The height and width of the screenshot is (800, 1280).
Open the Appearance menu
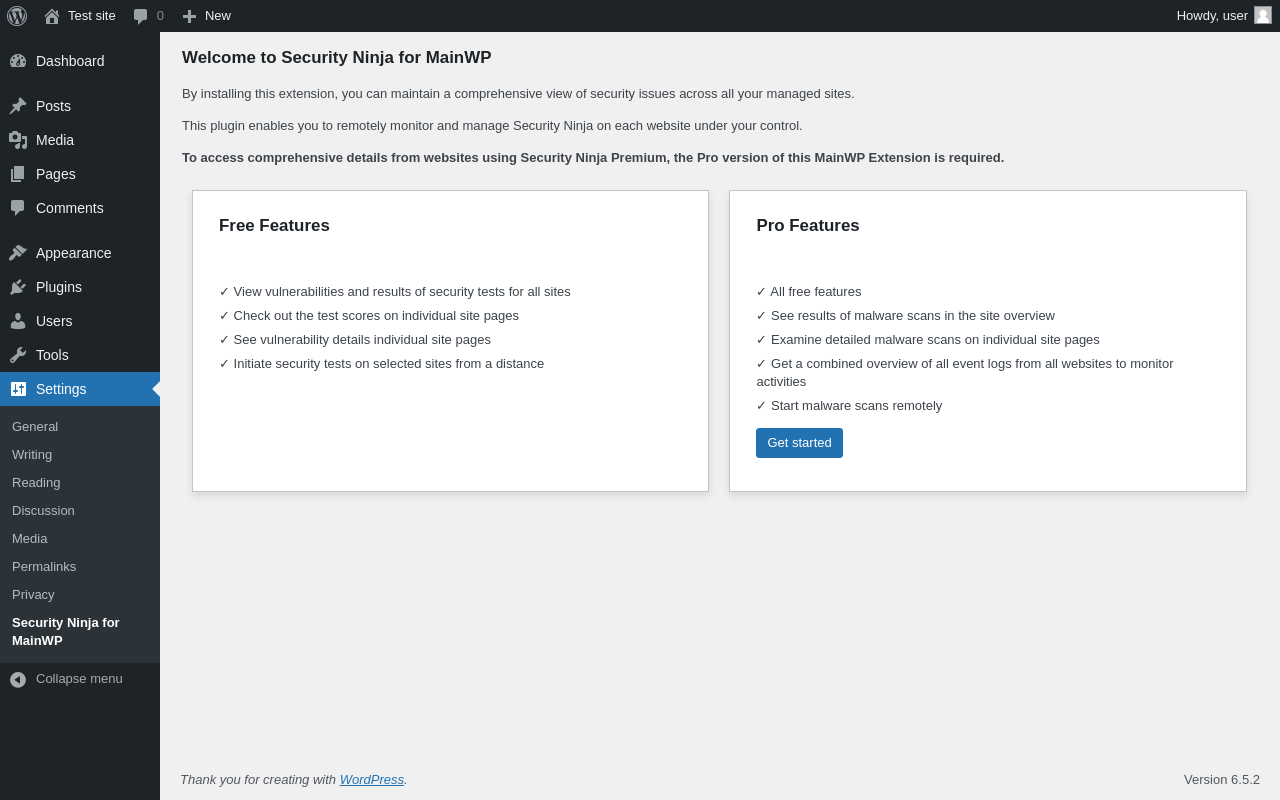80,253
